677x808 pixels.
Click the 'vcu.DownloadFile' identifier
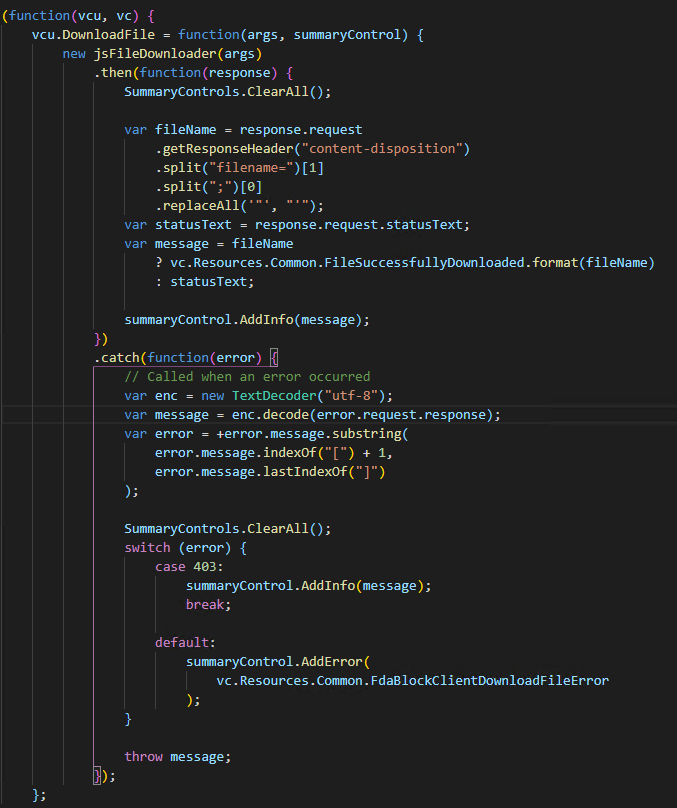93,35
